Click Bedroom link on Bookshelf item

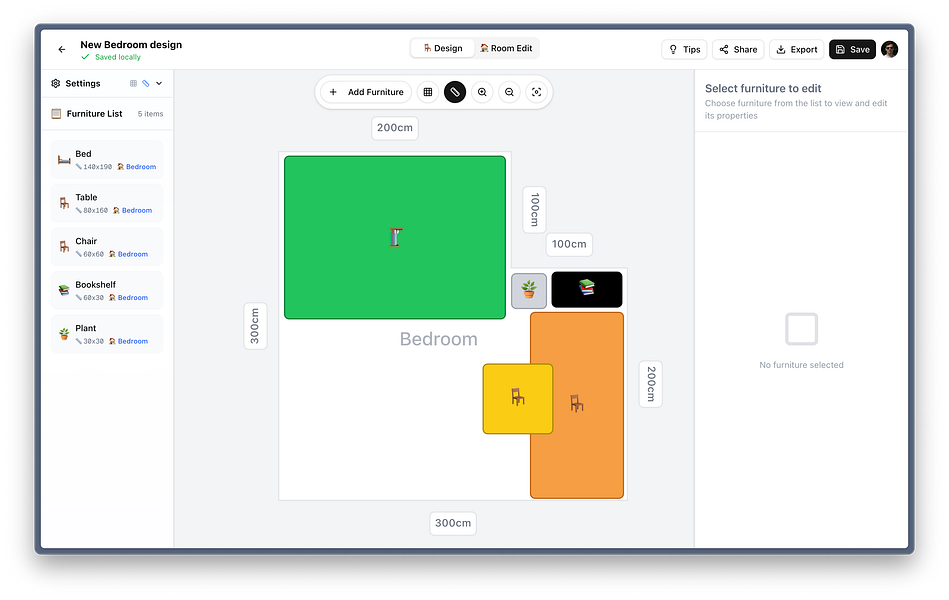pos(133,298)
